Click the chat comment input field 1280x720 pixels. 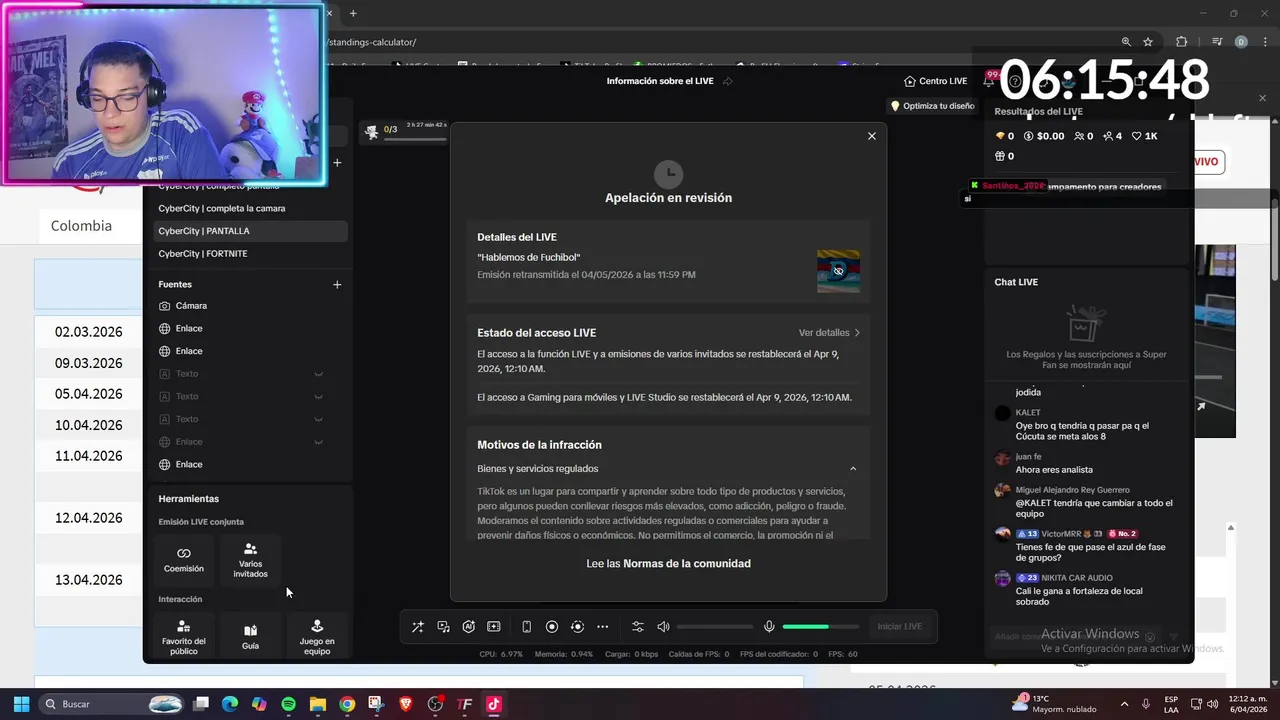[1066, 637]
